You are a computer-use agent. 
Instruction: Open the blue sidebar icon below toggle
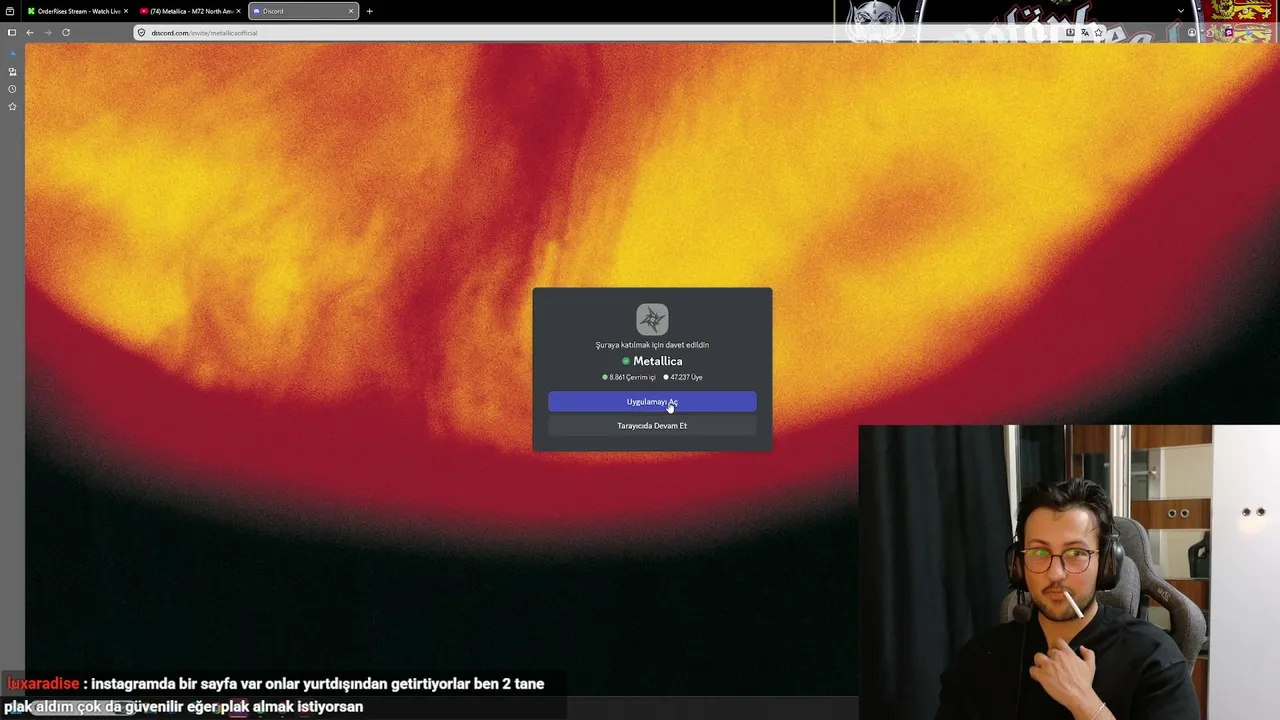coord(12,54)
